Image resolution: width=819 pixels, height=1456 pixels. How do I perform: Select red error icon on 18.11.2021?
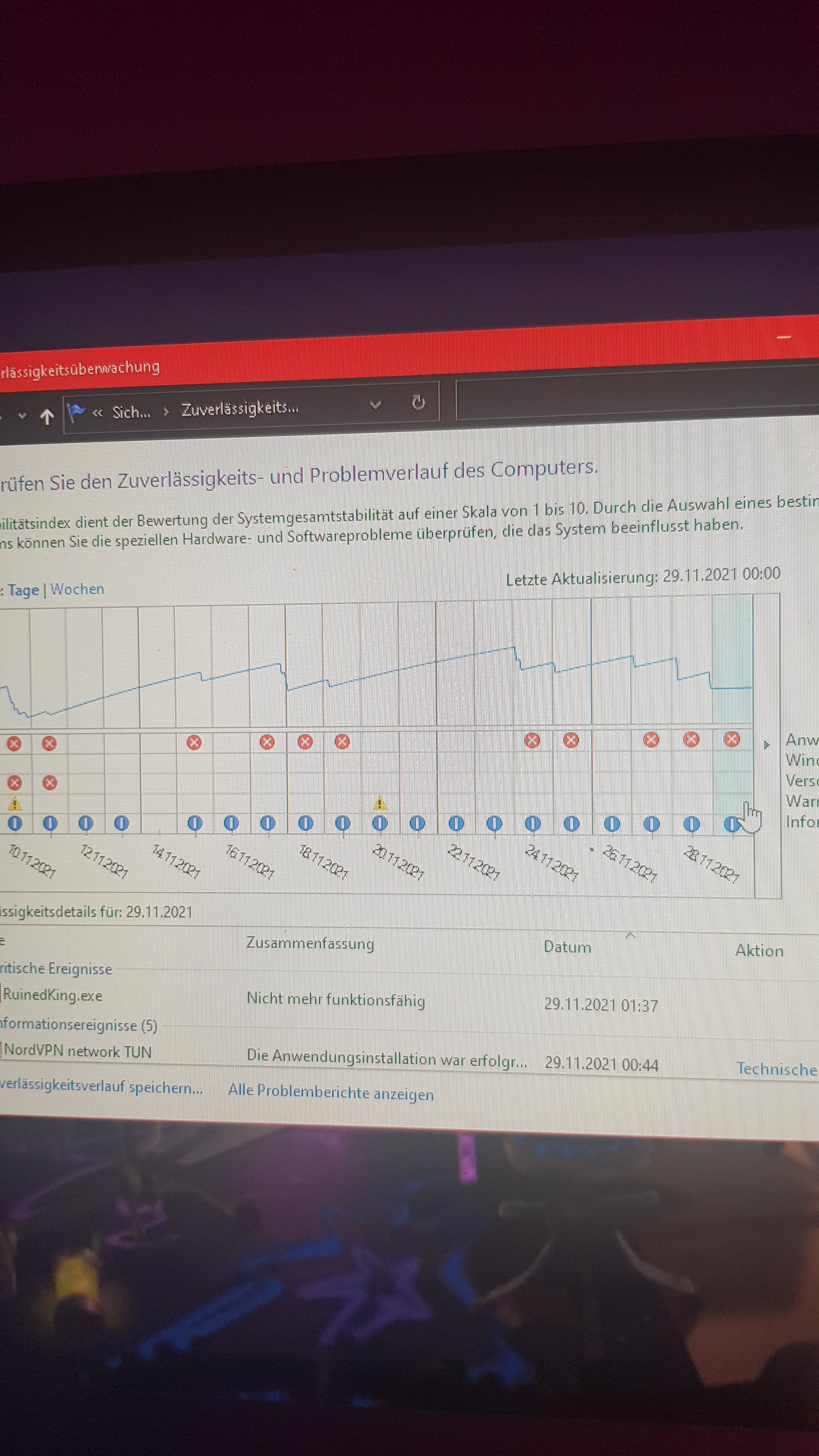pyautogui.click(x=305, y=742)
